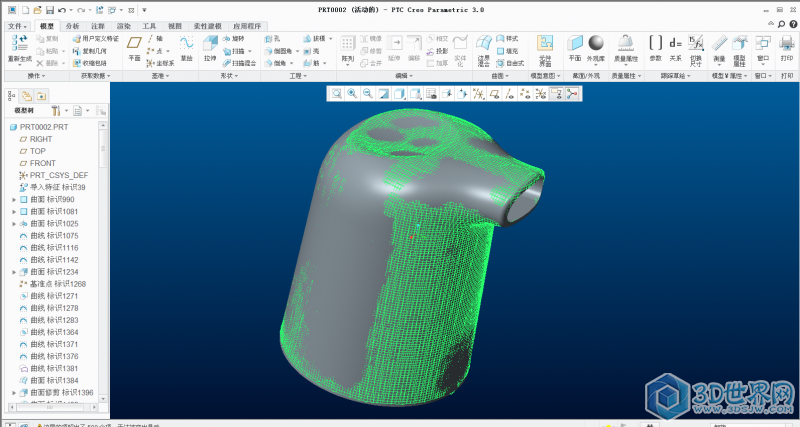This screenshot has height=427, width=800.
Task: Toggle axis display in graphics toolbar
Action: pyautogui.click(x=509, y=93)
